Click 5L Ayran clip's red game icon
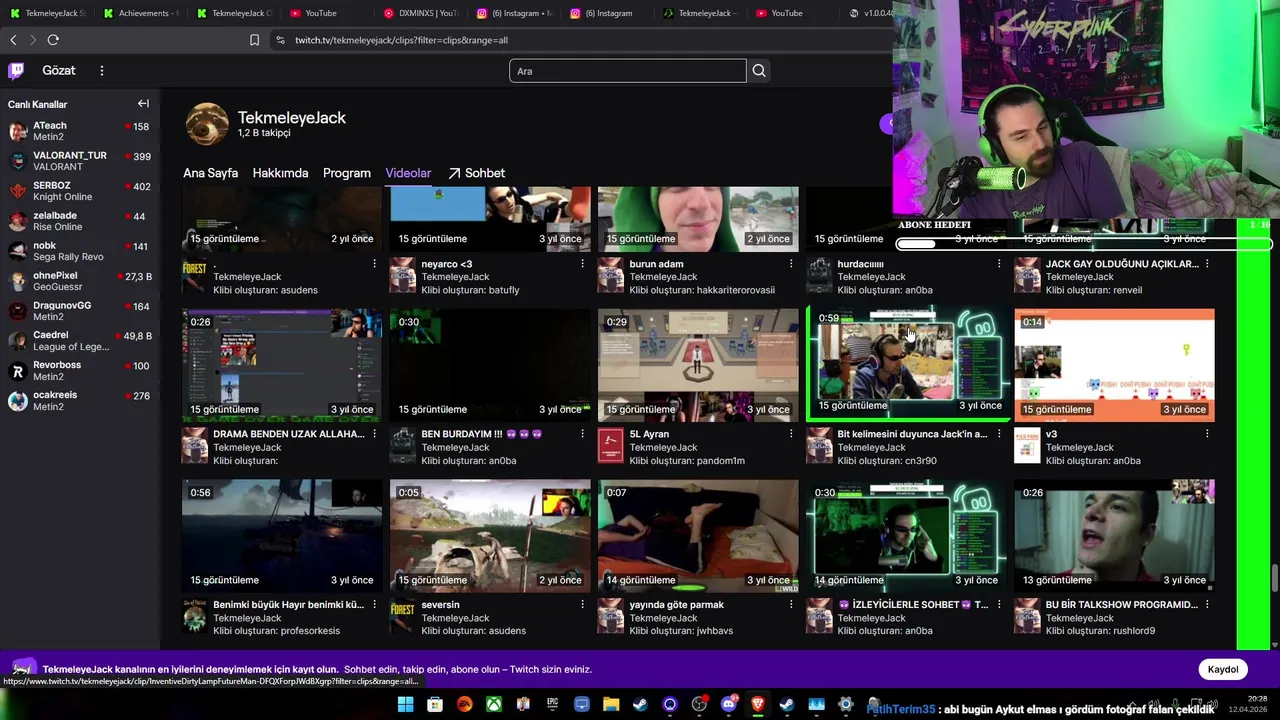The height and width of the screenshot is (720, 1280). click(x=610, y=445)
